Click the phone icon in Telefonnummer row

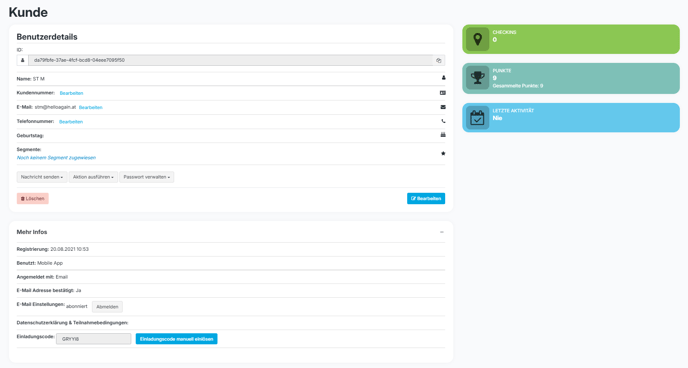[x=443, y=121]
